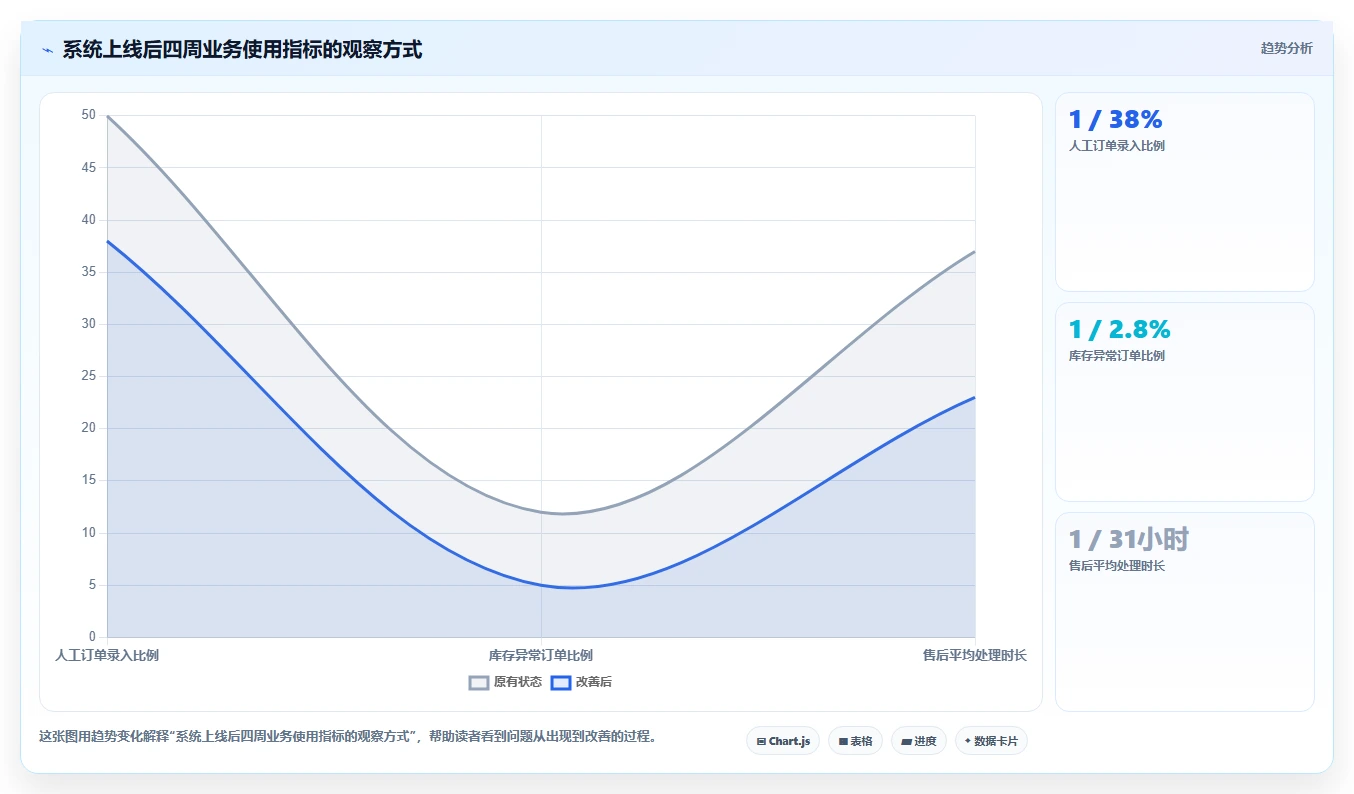Toggle the 改善后 legend item
Screen dimensions: 1354x794
coord(581,682)
